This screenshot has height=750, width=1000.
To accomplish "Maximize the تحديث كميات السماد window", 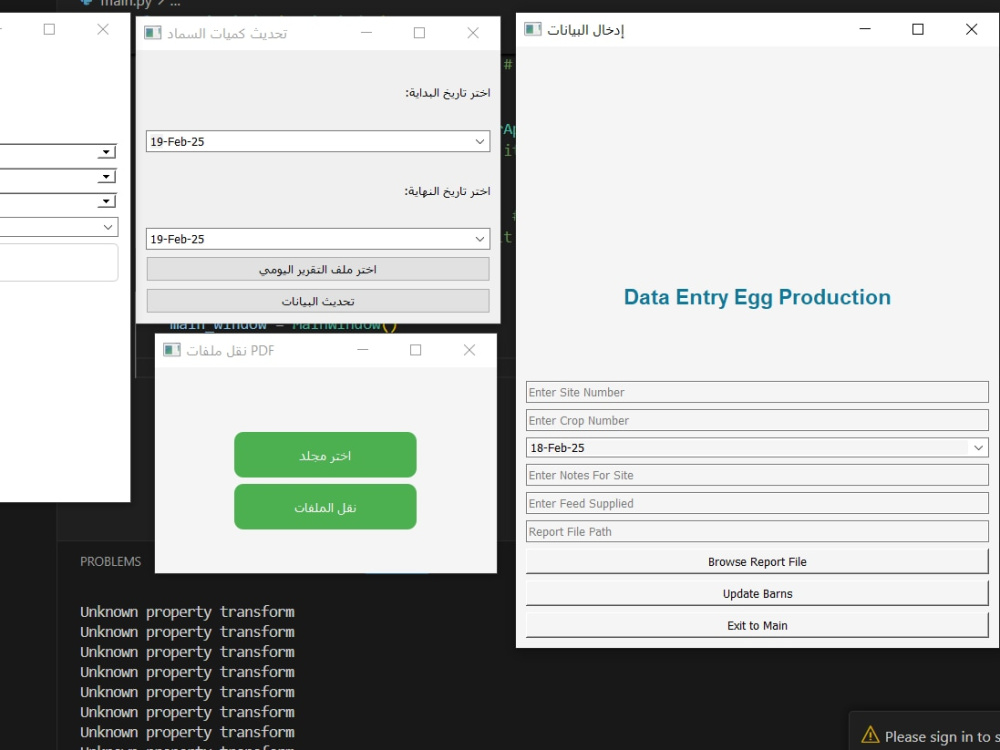I will coord(419,33).
